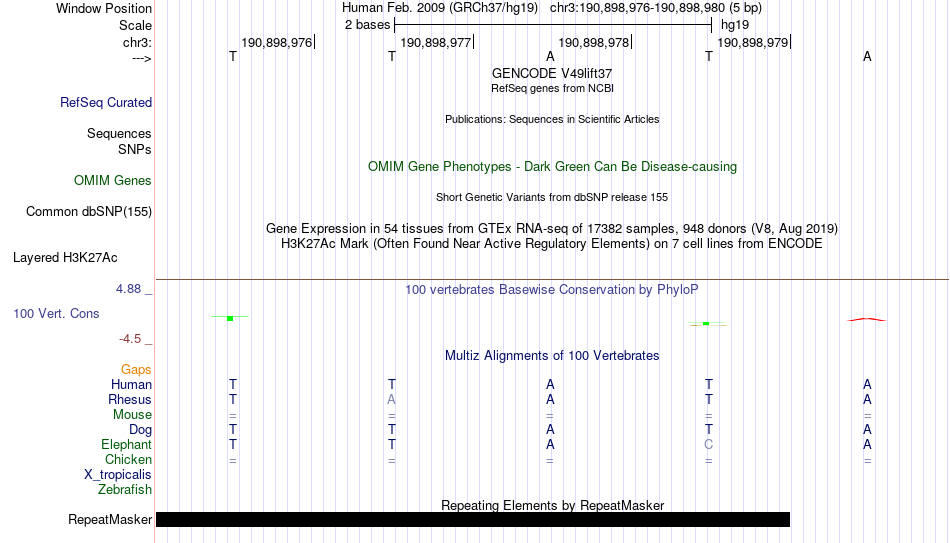Select the Layered H3K27Ac track label
Viewport: 950px width, 543px height.
click(x=65, y=258)
